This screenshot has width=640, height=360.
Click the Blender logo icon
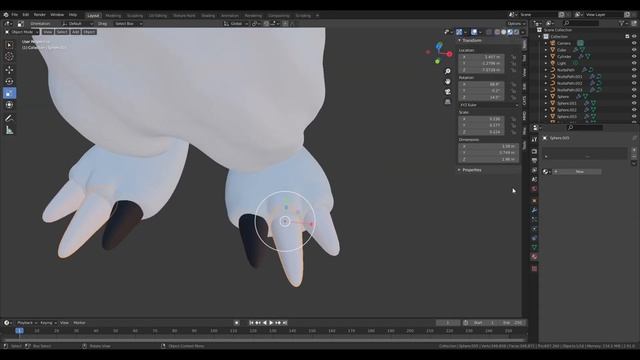coord(6,15)
